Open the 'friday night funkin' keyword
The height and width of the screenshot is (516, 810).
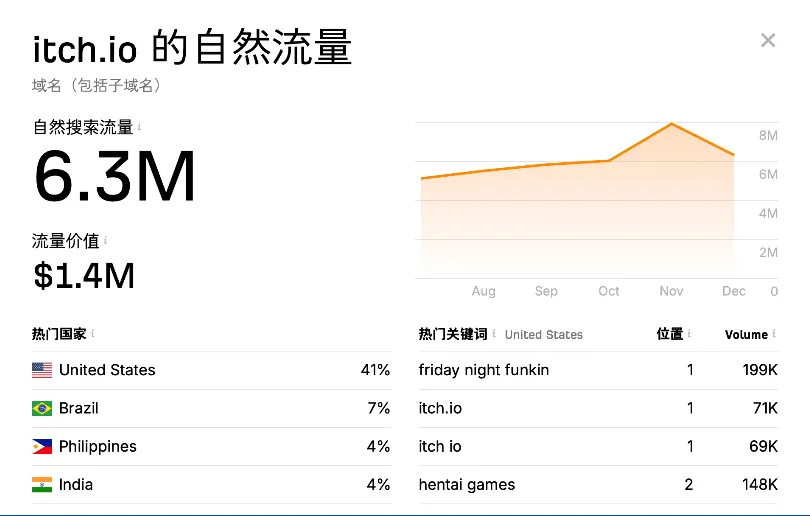pos(484,370)
